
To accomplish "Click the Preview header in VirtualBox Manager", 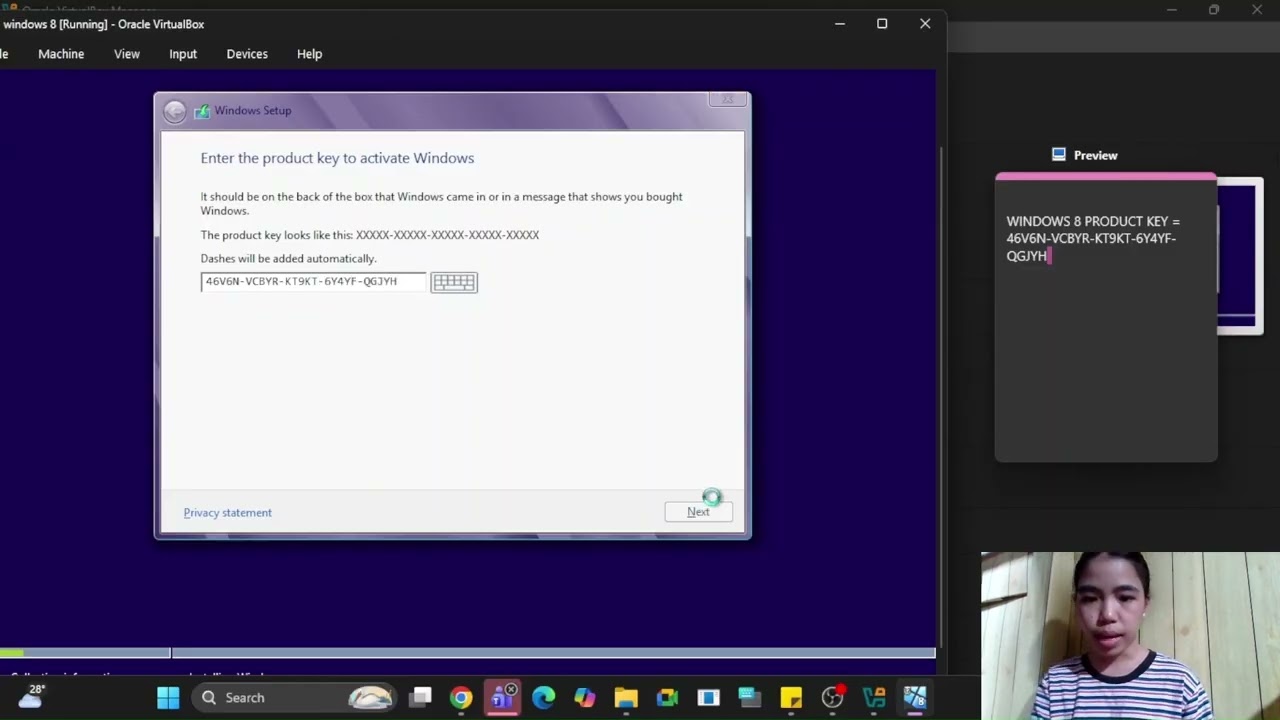I will (x=1095, y=155).
